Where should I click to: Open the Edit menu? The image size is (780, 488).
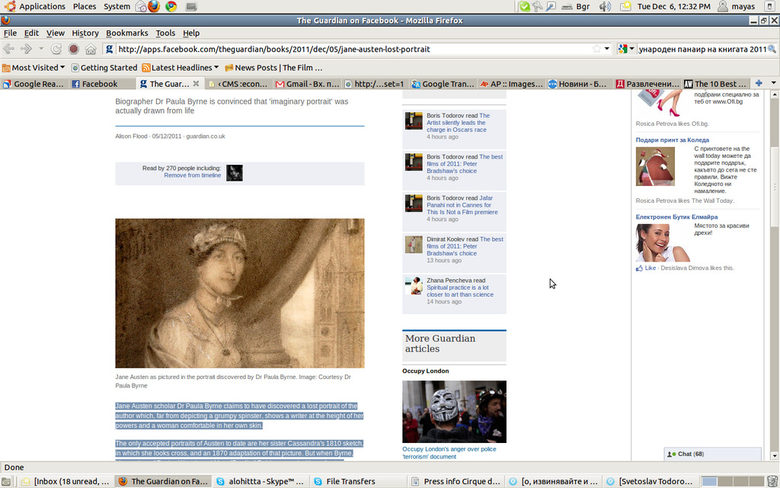[x=31, y=33]
